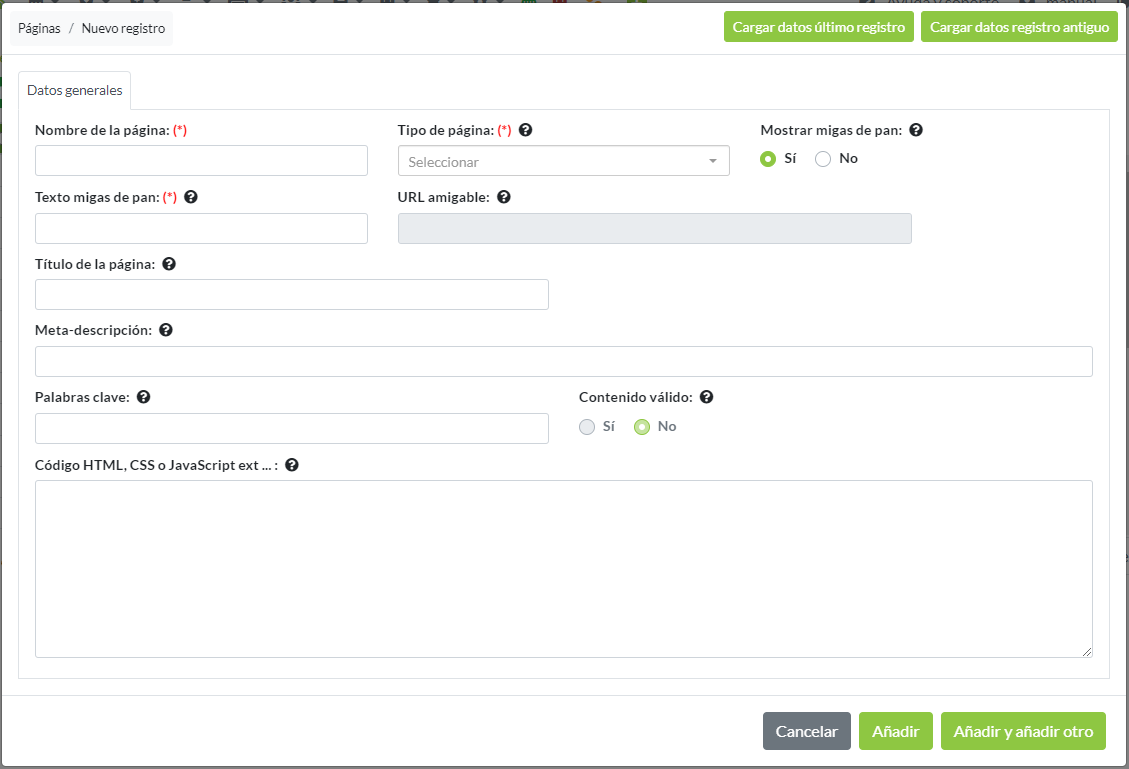Click help icon beside Mostrar migas de pan
The image size is (1129, 769).
click(x=916, y=130)
